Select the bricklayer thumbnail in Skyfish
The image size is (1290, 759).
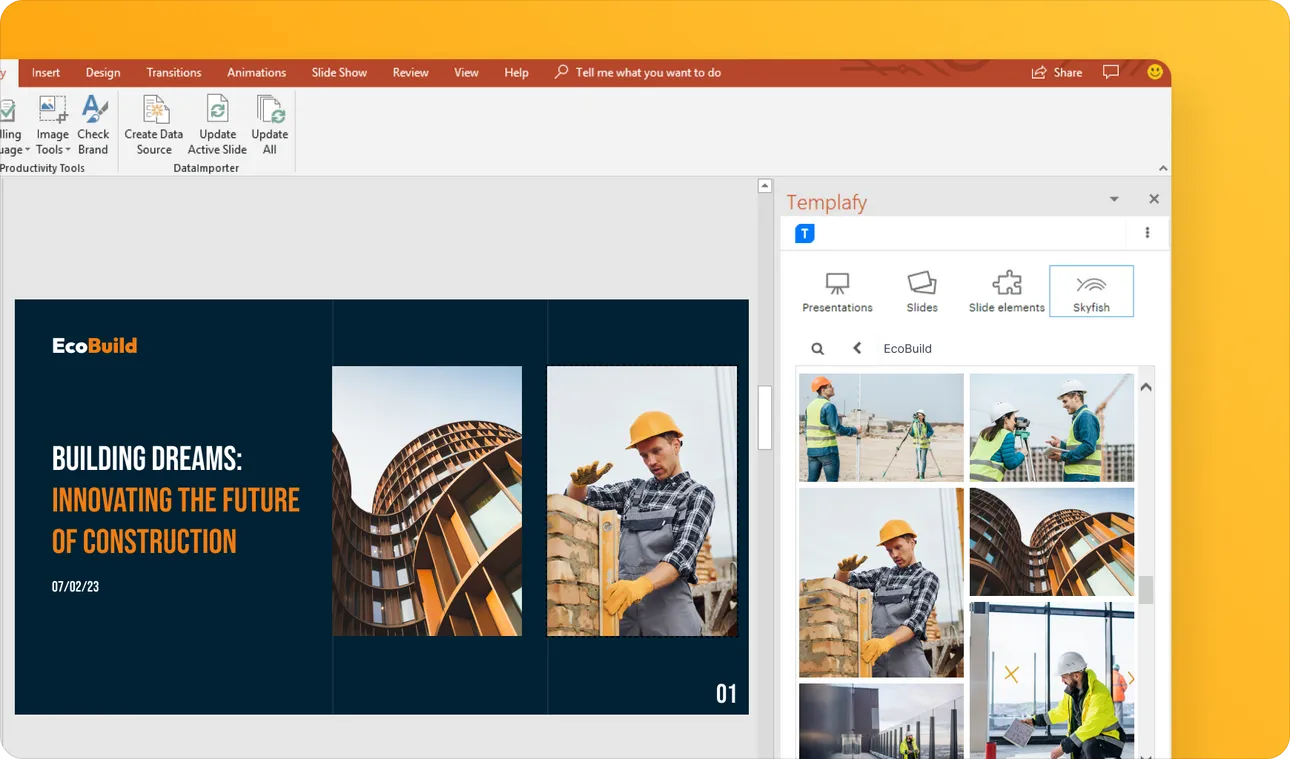pyautogui.click(x=881, y=583)
